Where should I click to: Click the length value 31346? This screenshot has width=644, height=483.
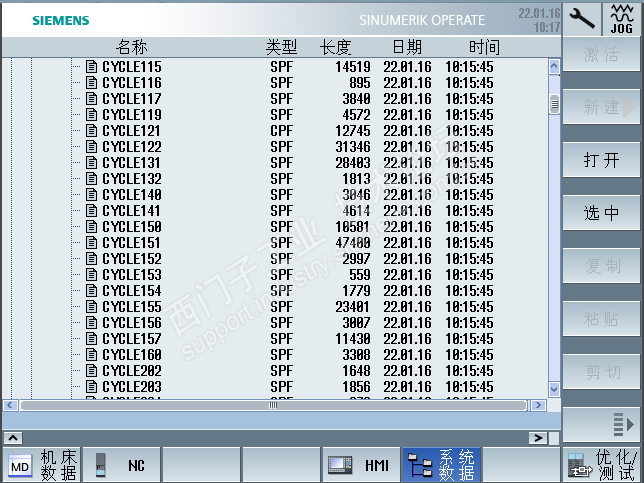[353, 147]
